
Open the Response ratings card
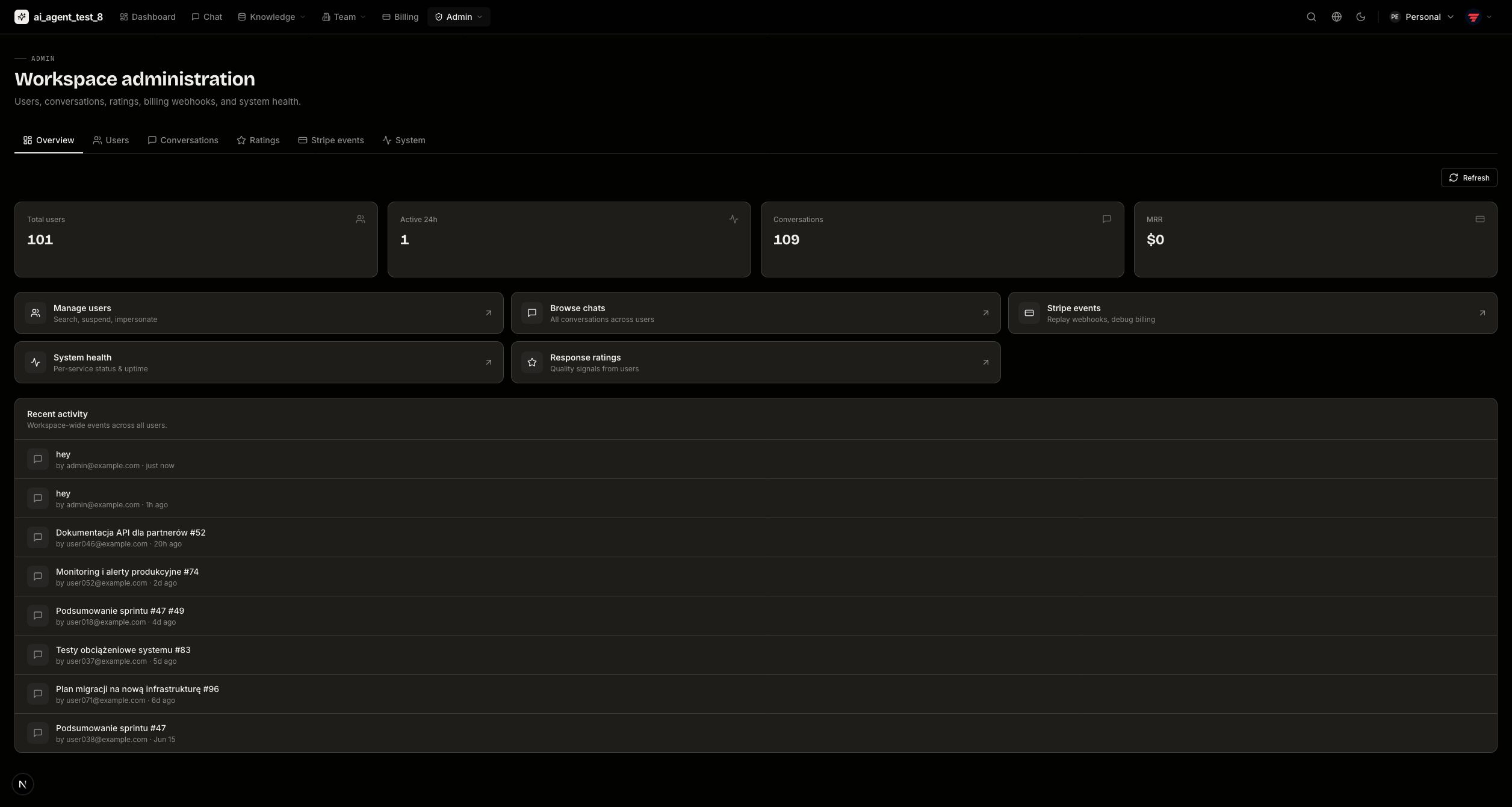pyautogui.click(x=755, y=362)
